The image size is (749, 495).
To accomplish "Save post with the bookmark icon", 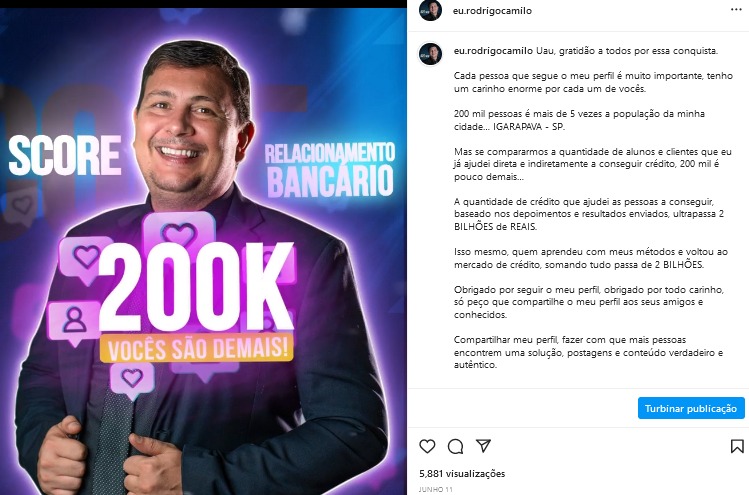I will 737,446.
